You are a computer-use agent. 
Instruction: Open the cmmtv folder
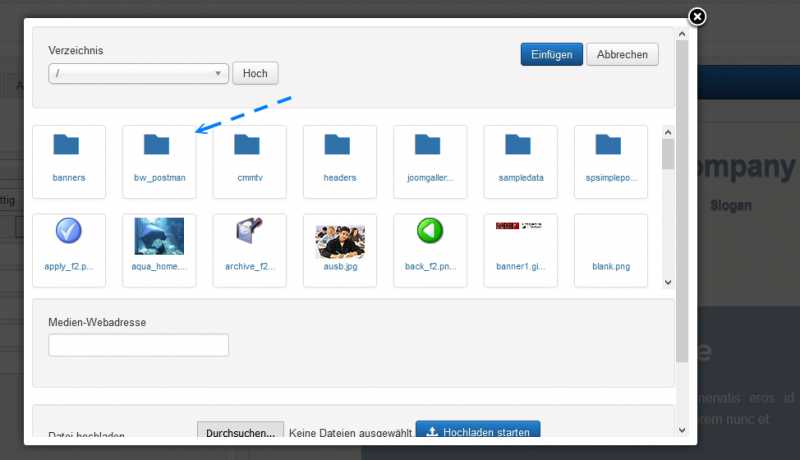tap(249, 145)
